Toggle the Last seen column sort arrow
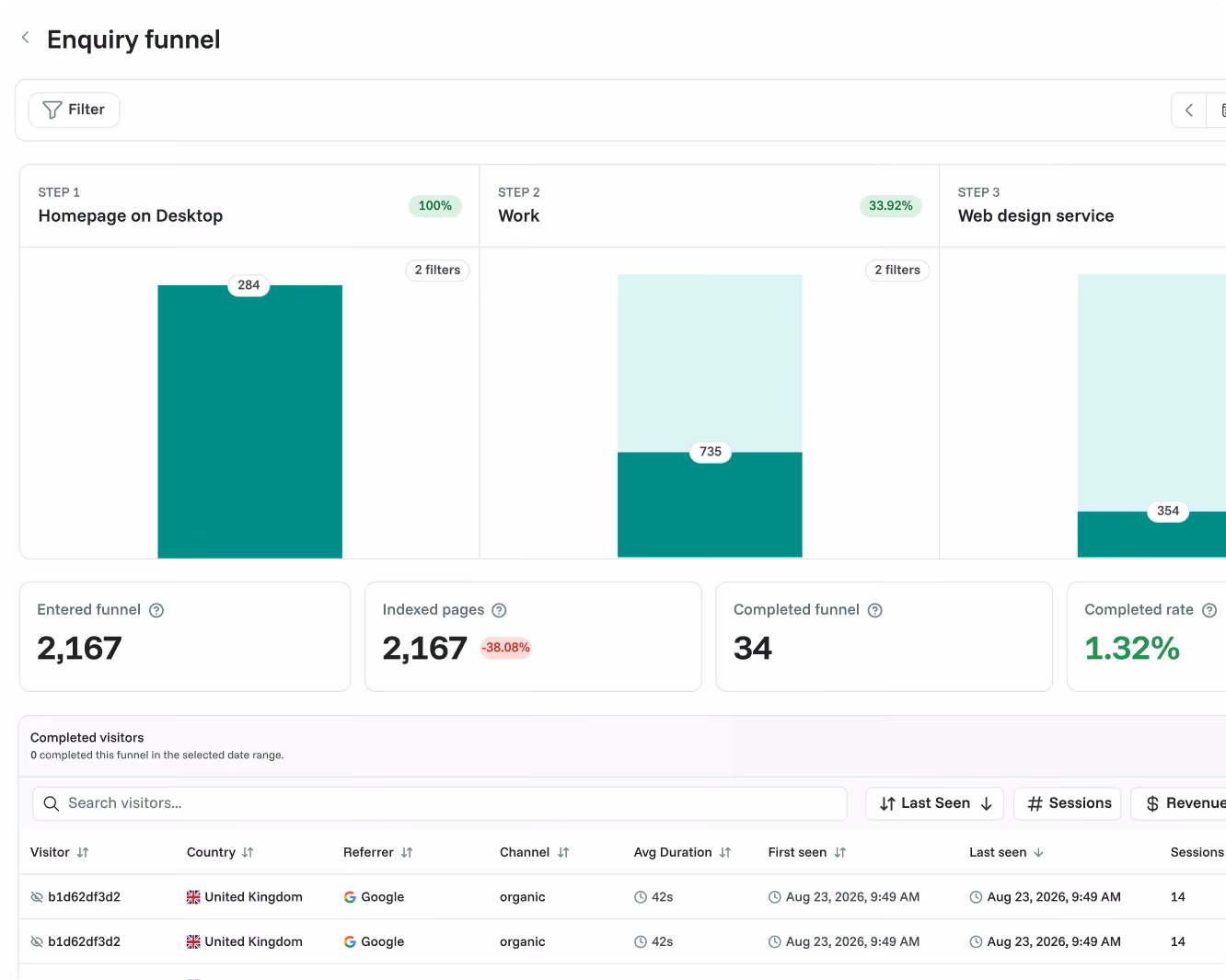 click(1038, 853)
